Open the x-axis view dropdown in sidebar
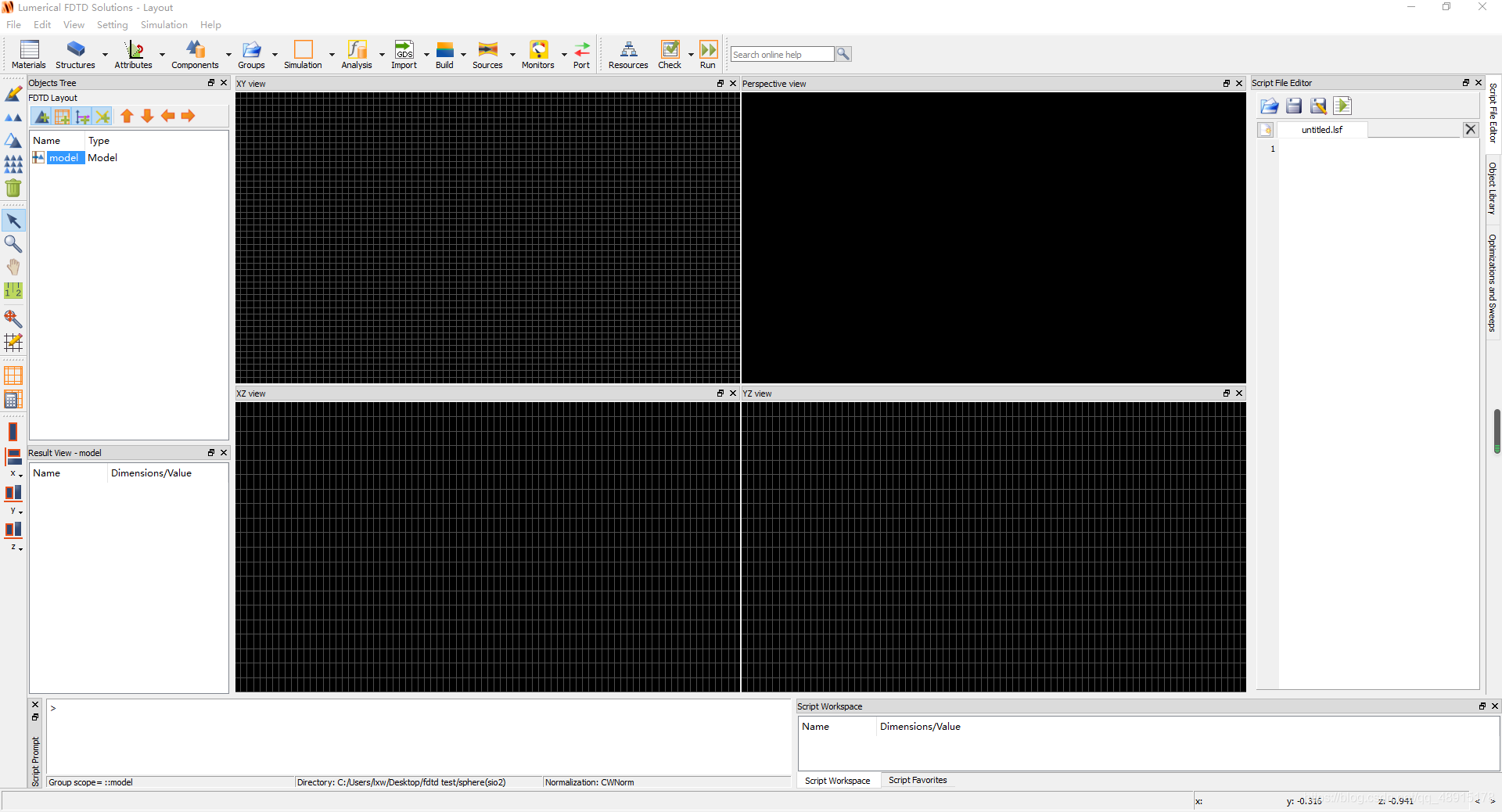The width and height of the screenshot is (1502, 812). (x=19, y=476)
